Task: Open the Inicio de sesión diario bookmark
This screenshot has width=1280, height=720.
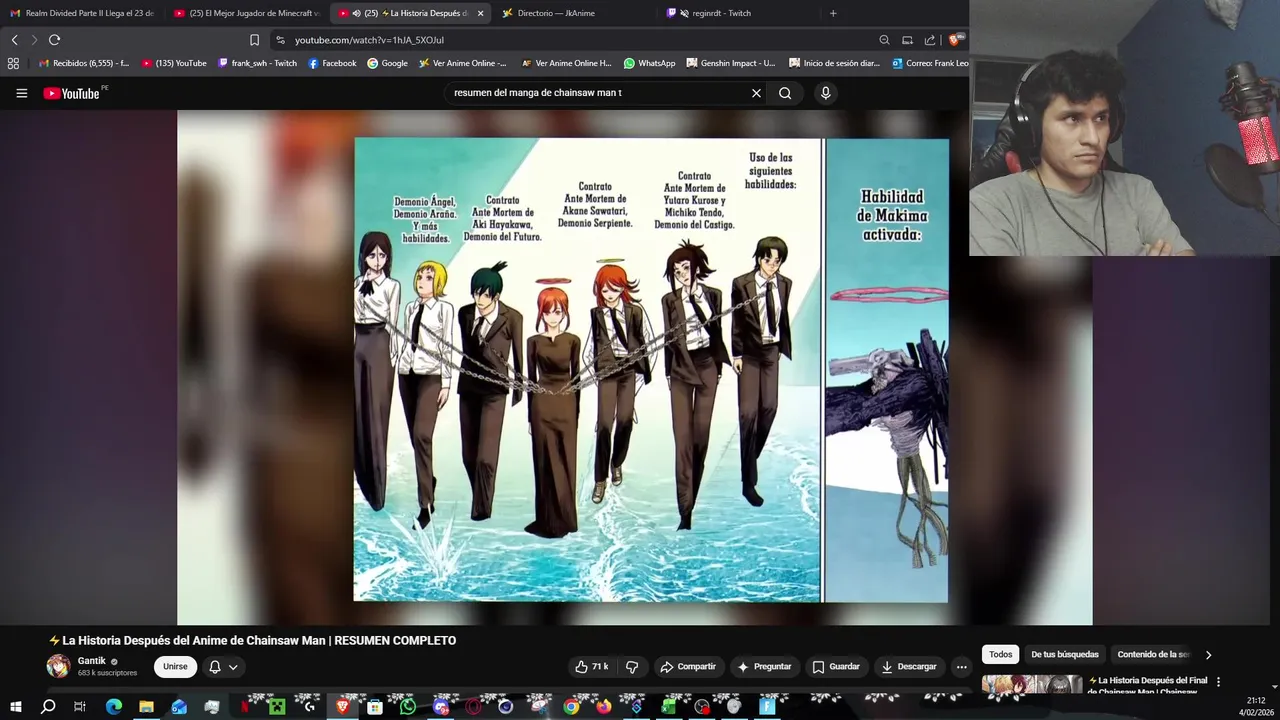Action: pos(834,63)
